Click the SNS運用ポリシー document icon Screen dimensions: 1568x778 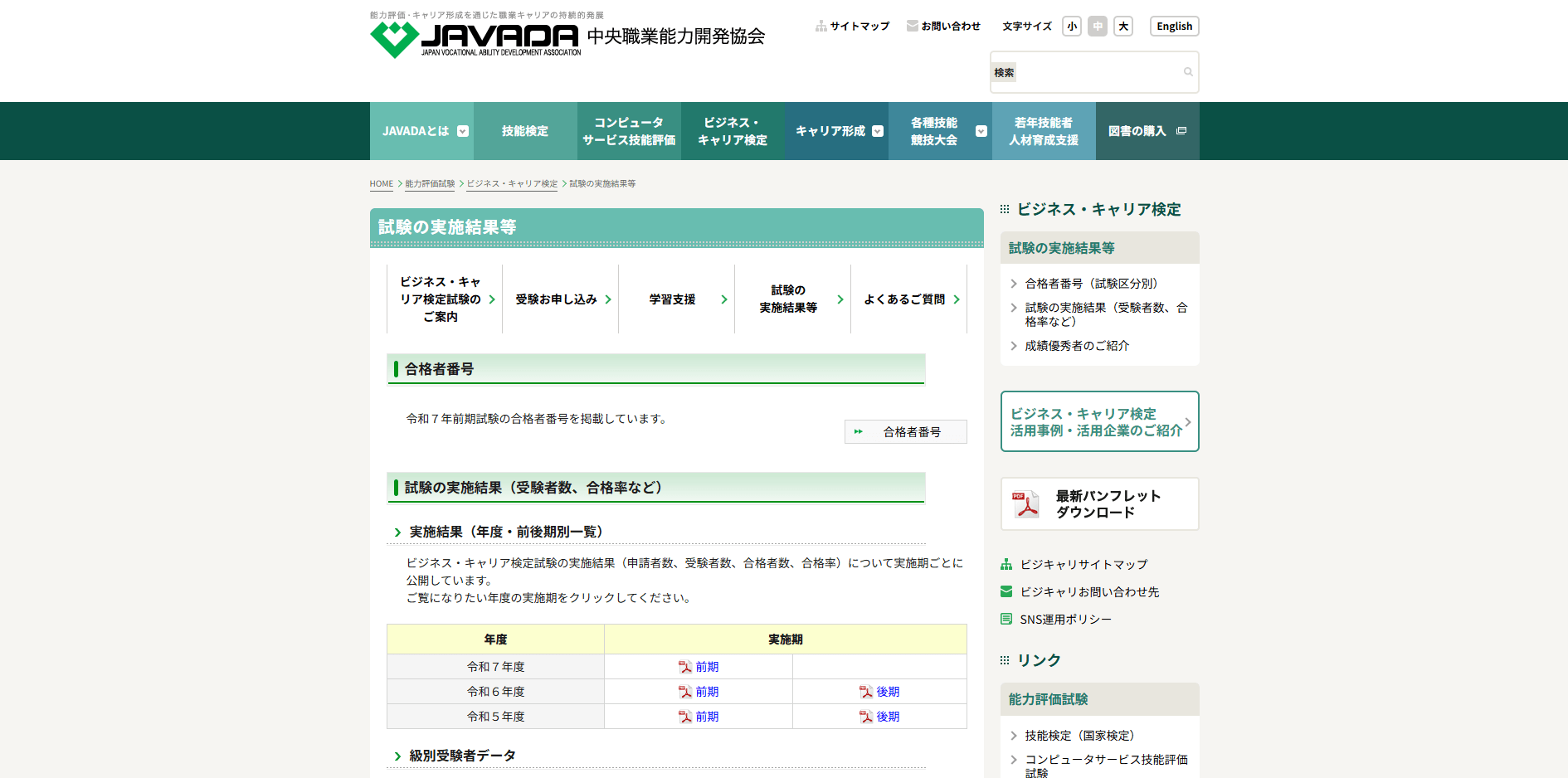point(1006,620)
